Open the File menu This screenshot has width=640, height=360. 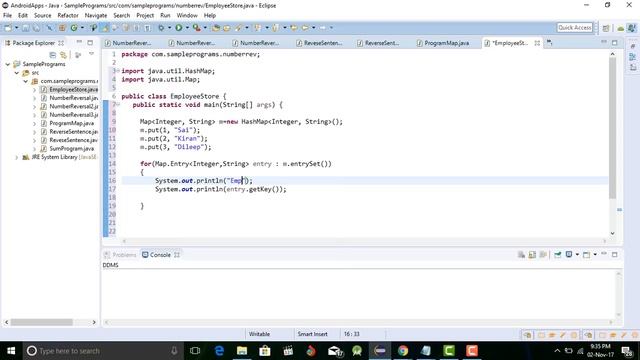coord(7,16)
